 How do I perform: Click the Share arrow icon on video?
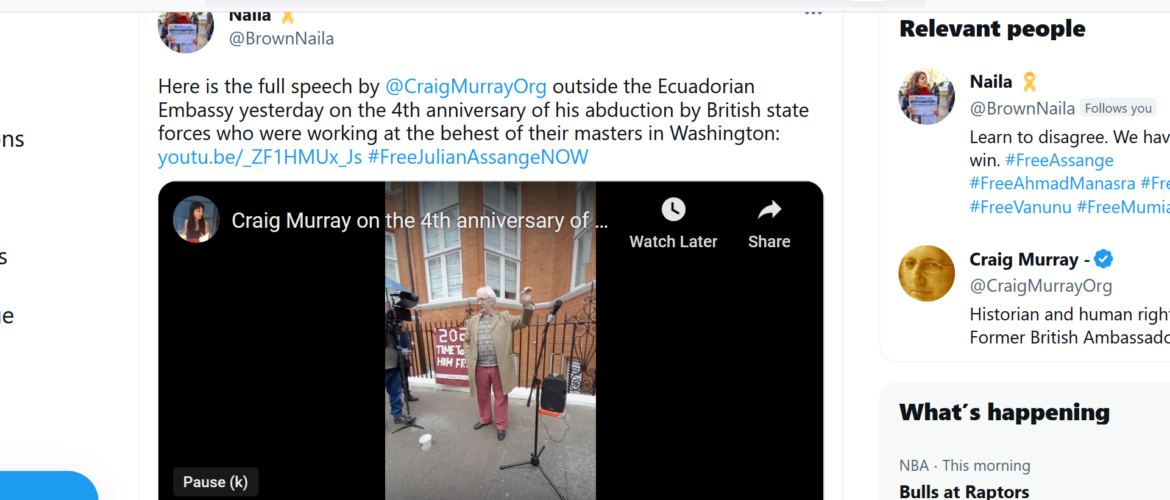click(769, 210)
